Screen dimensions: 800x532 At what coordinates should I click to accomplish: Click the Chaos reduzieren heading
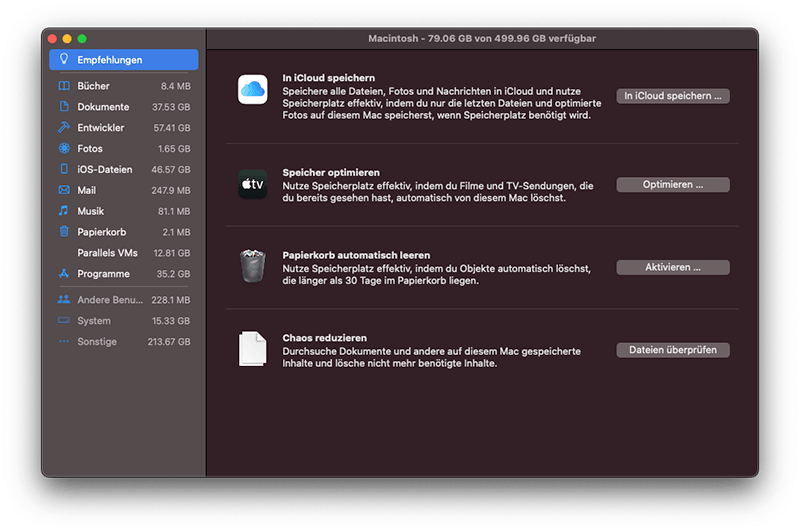324,338
